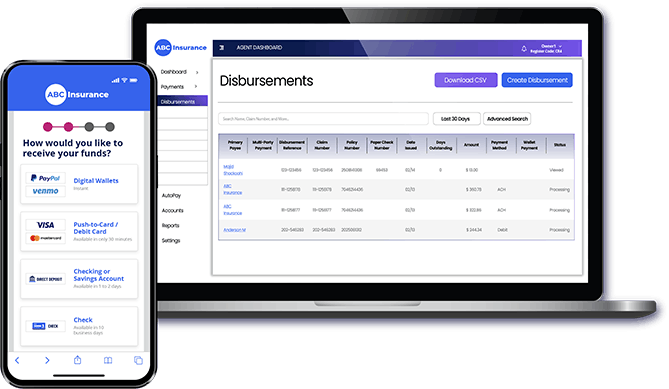Tap the first pink progress step dot
Screen dimensions: 669x389
(x=48, y=127)
